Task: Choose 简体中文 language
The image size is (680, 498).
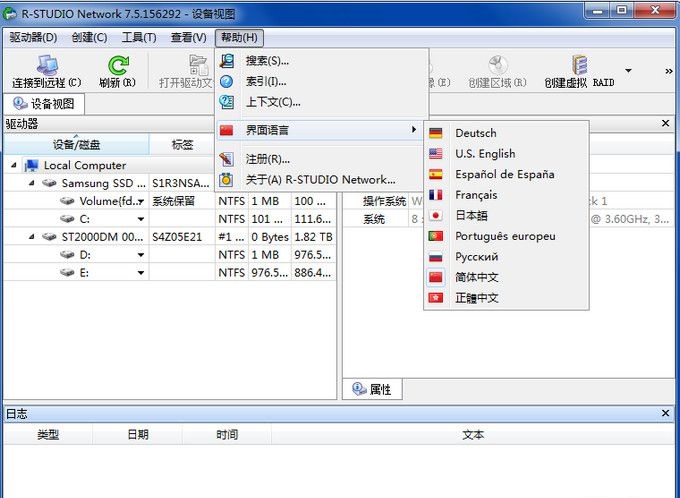Action: click(506, 277)
